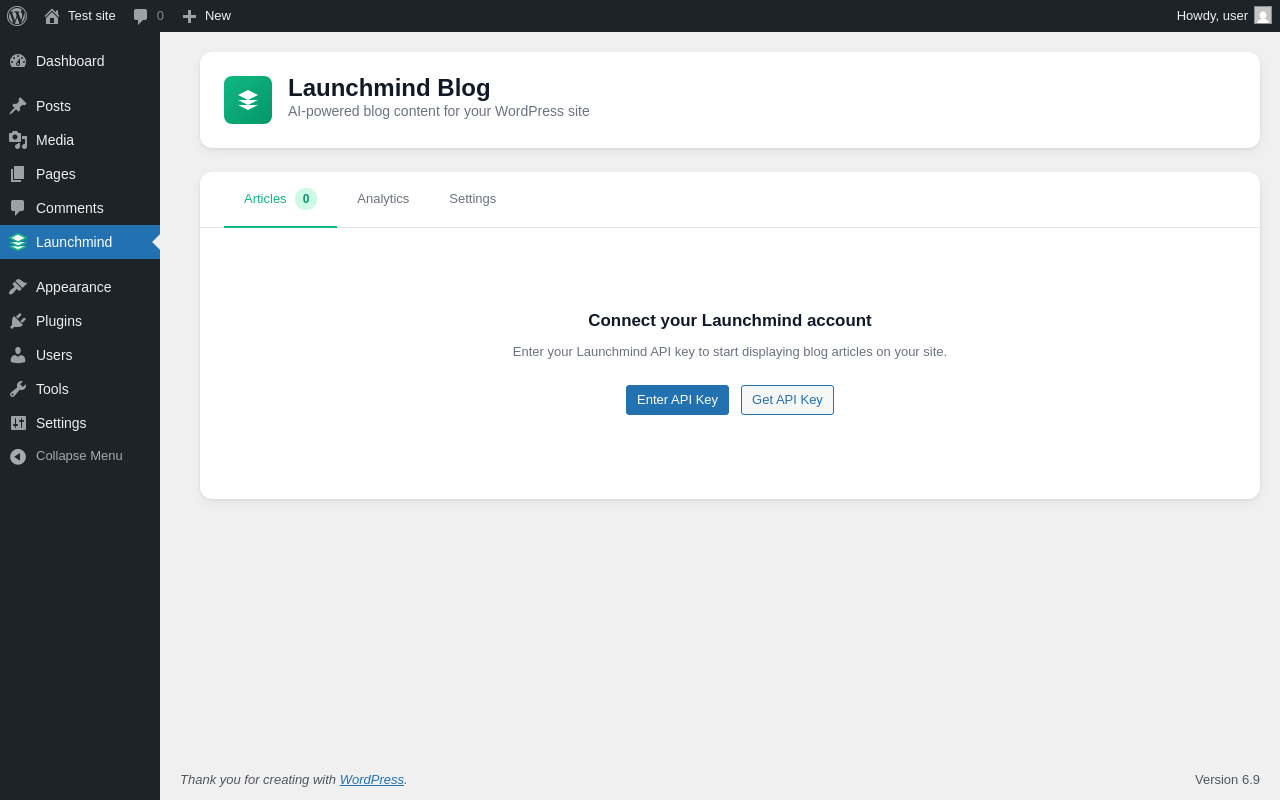
Task: Open the Launchmind Settings tab
Action: (472, 199)
